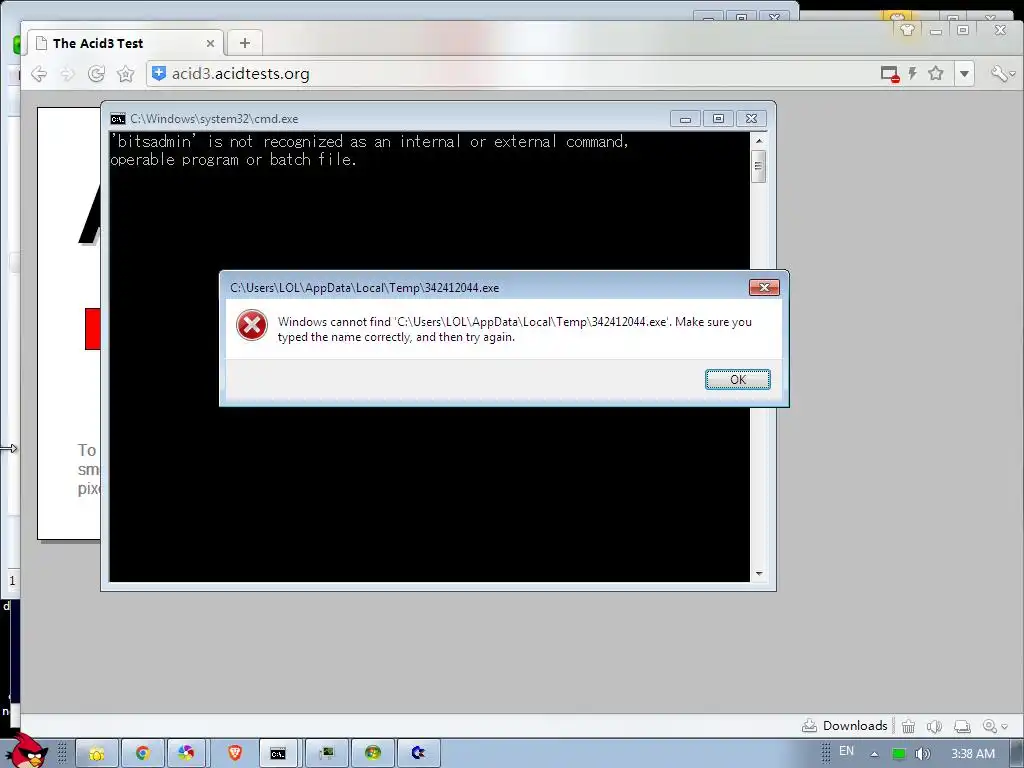Close the browser window
1024x768 pixels.
1000,30
